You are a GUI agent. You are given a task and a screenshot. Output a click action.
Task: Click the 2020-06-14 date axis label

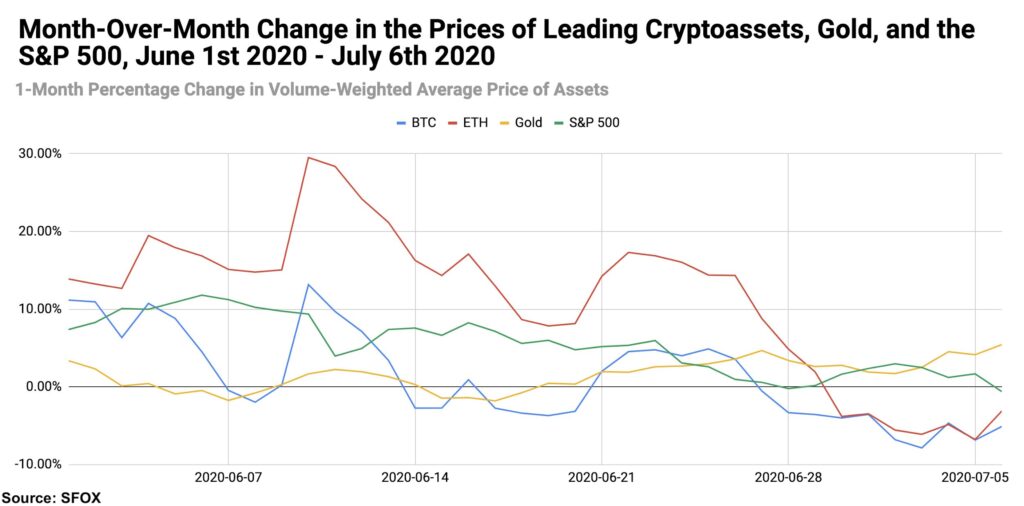point(415,478)
